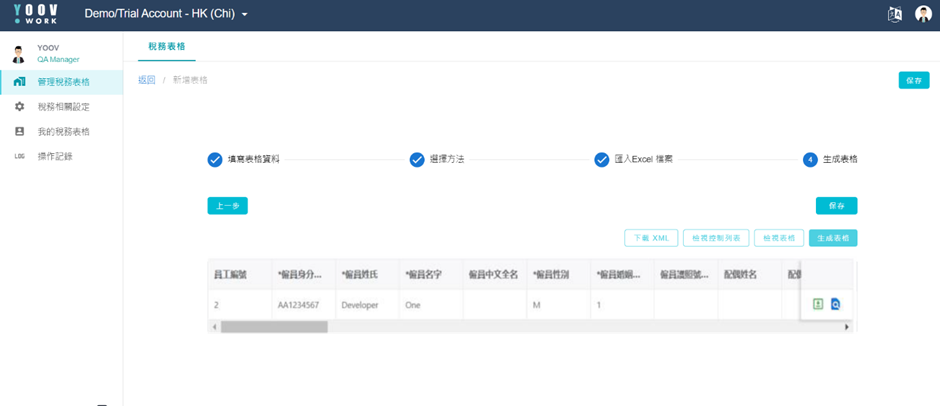Click the 填寫表格資料 completed step checkmark
Image resolution: width=940 pixels, height=406 pixels.
pyautogui.click(x=215, y=160)
